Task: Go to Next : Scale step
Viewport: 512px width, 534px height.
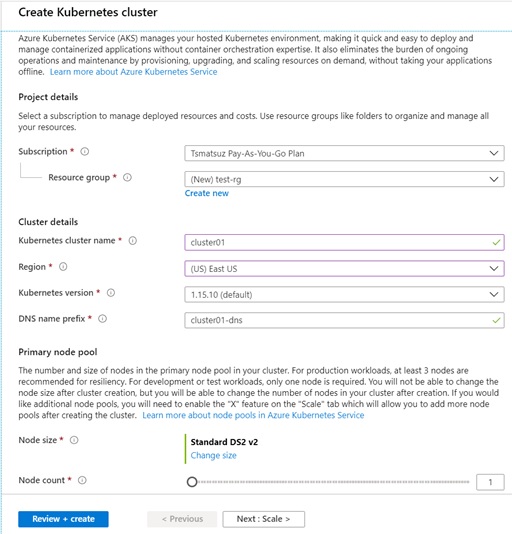Action: 264,519
